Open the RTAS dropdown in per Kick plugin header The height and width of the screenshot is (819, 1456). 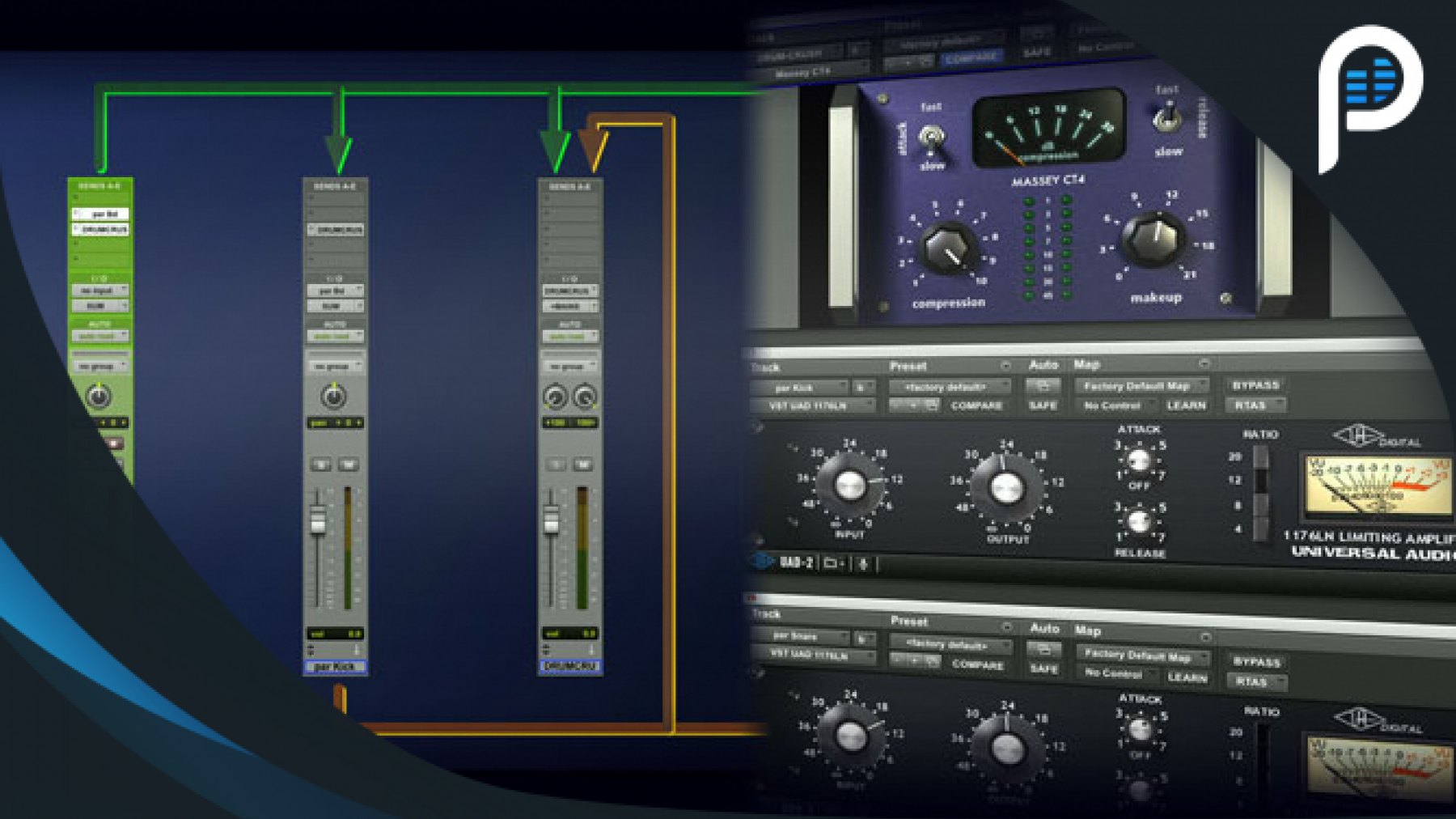pos(1255,405)
